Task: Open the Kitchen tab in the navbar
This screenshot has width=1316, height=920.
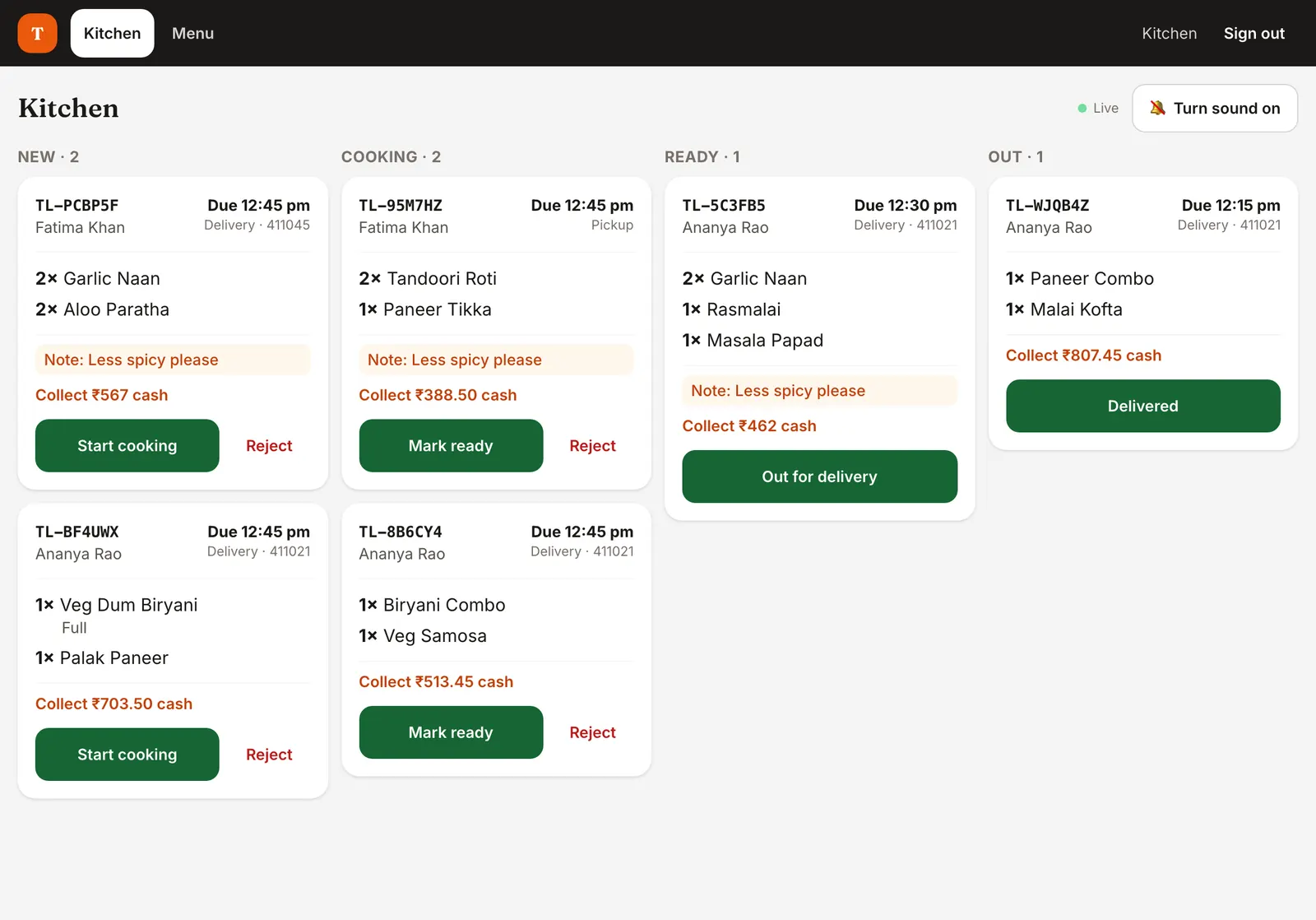Action: point(112,33)
